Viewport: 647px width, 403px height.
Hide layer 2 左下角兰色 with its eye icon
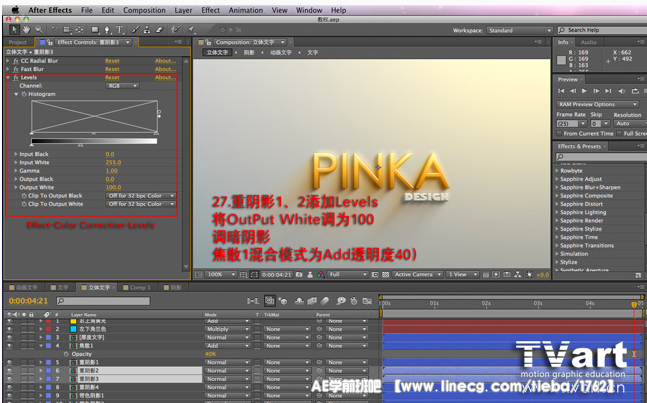(9, 329)
